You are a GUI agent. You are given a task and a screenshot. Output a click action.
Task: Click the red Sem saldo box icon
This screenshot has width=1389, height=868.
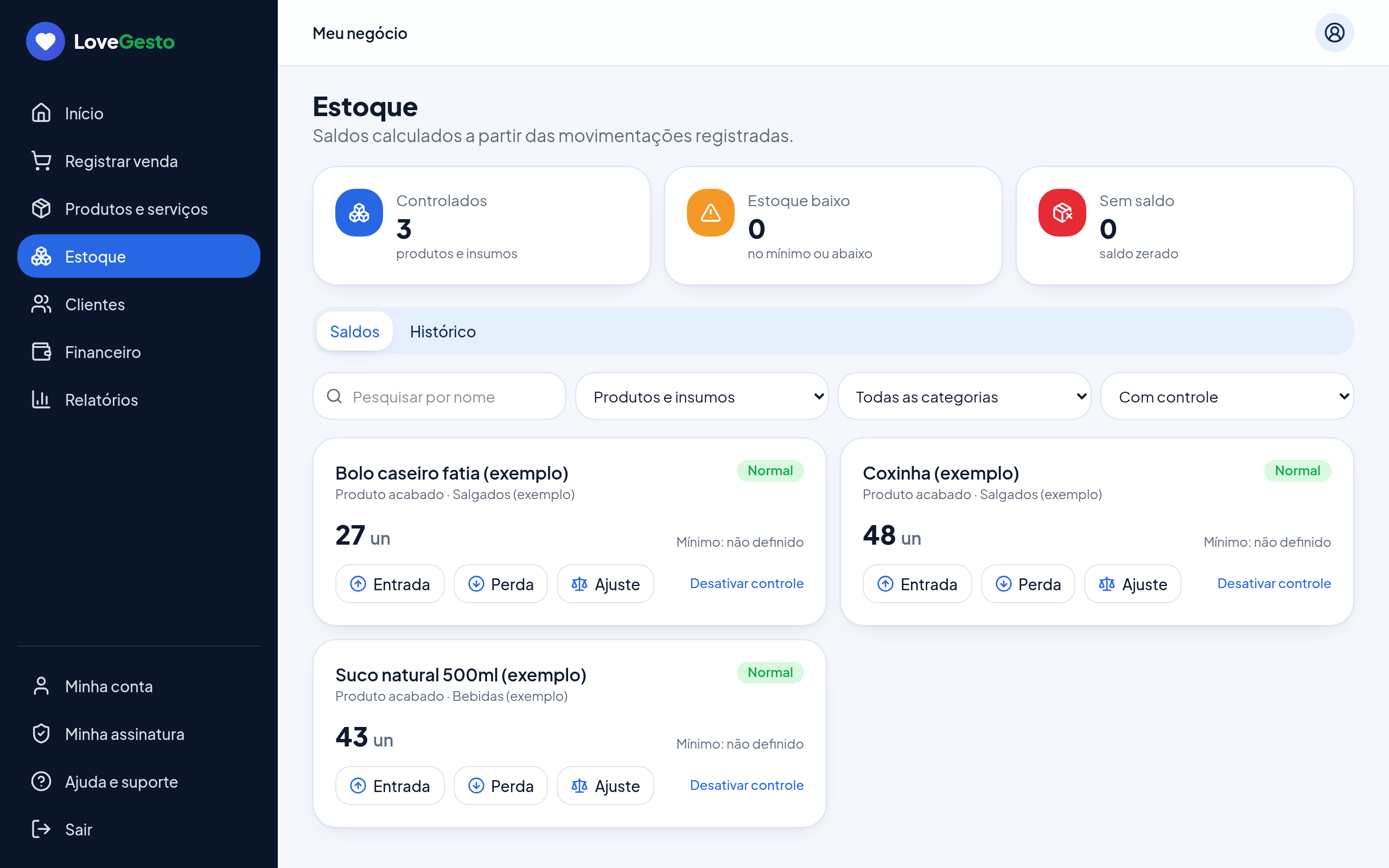pyautogui.click(x=1062, y=213)
